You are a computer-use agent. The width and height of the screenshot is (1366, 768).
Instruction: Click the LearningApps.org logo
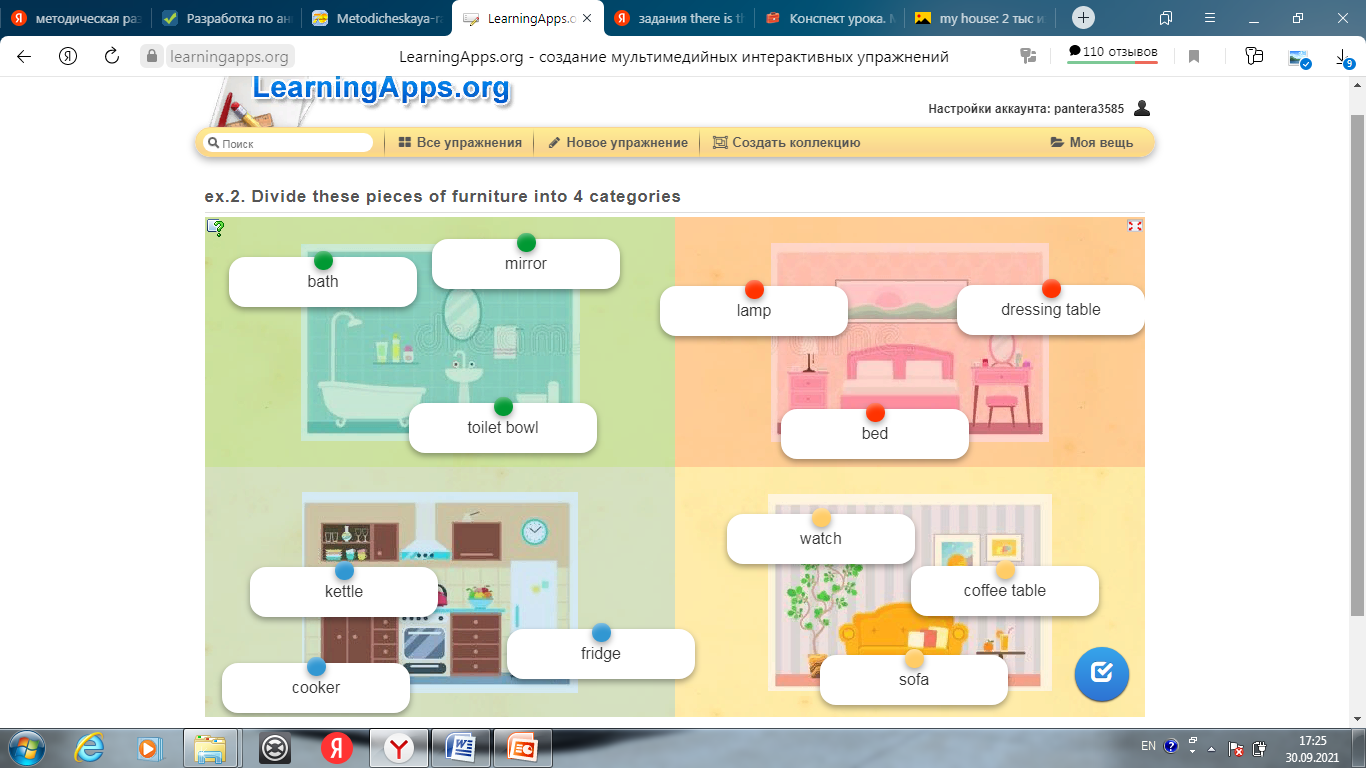[x=381, y=88]
